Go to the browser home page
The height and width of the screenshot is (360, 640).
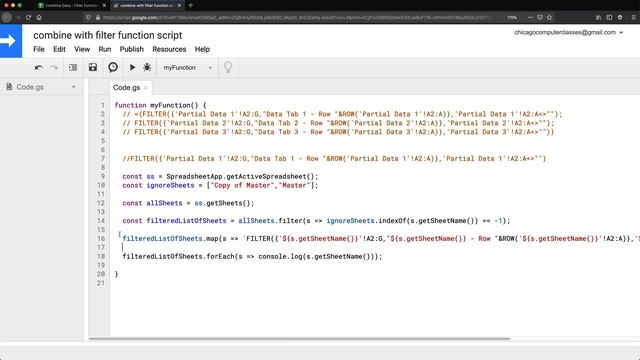pos(39,18)
